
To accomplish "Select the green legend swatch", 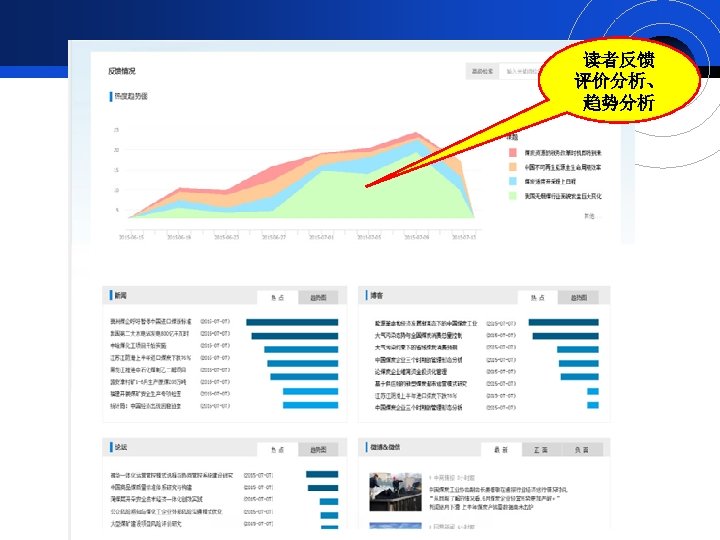I will (512, 196).
